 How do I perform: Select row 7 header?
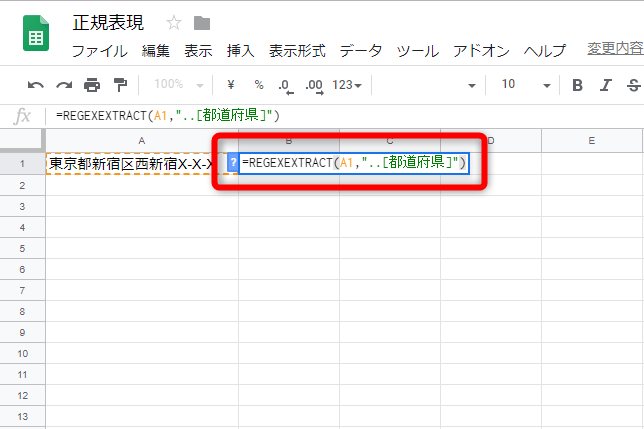(22, 291)
